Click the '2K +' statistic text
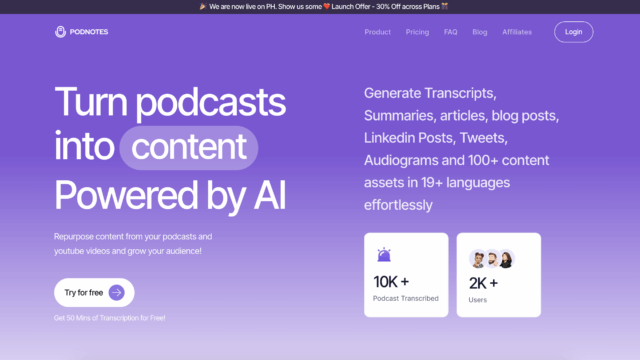 [483, 283]
